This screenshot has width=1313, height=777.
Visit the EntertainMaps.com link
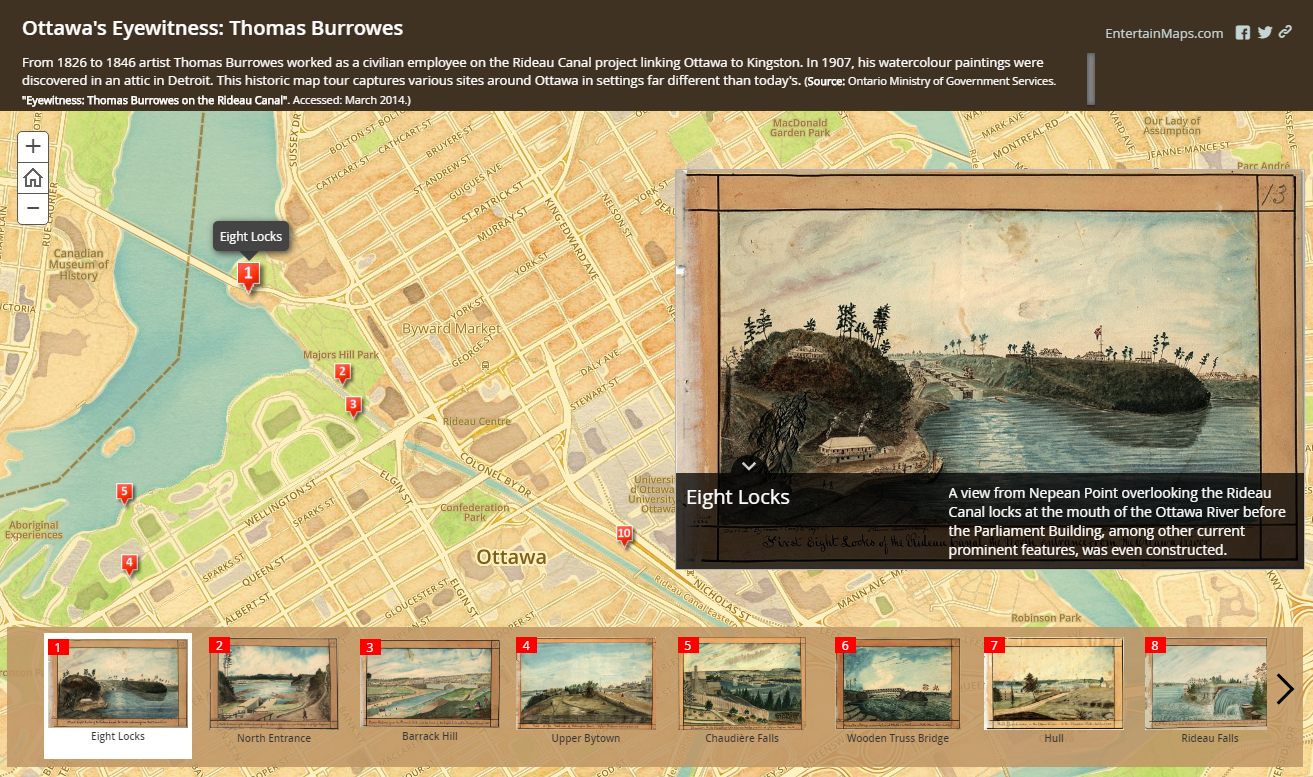tap(1164, 33)
